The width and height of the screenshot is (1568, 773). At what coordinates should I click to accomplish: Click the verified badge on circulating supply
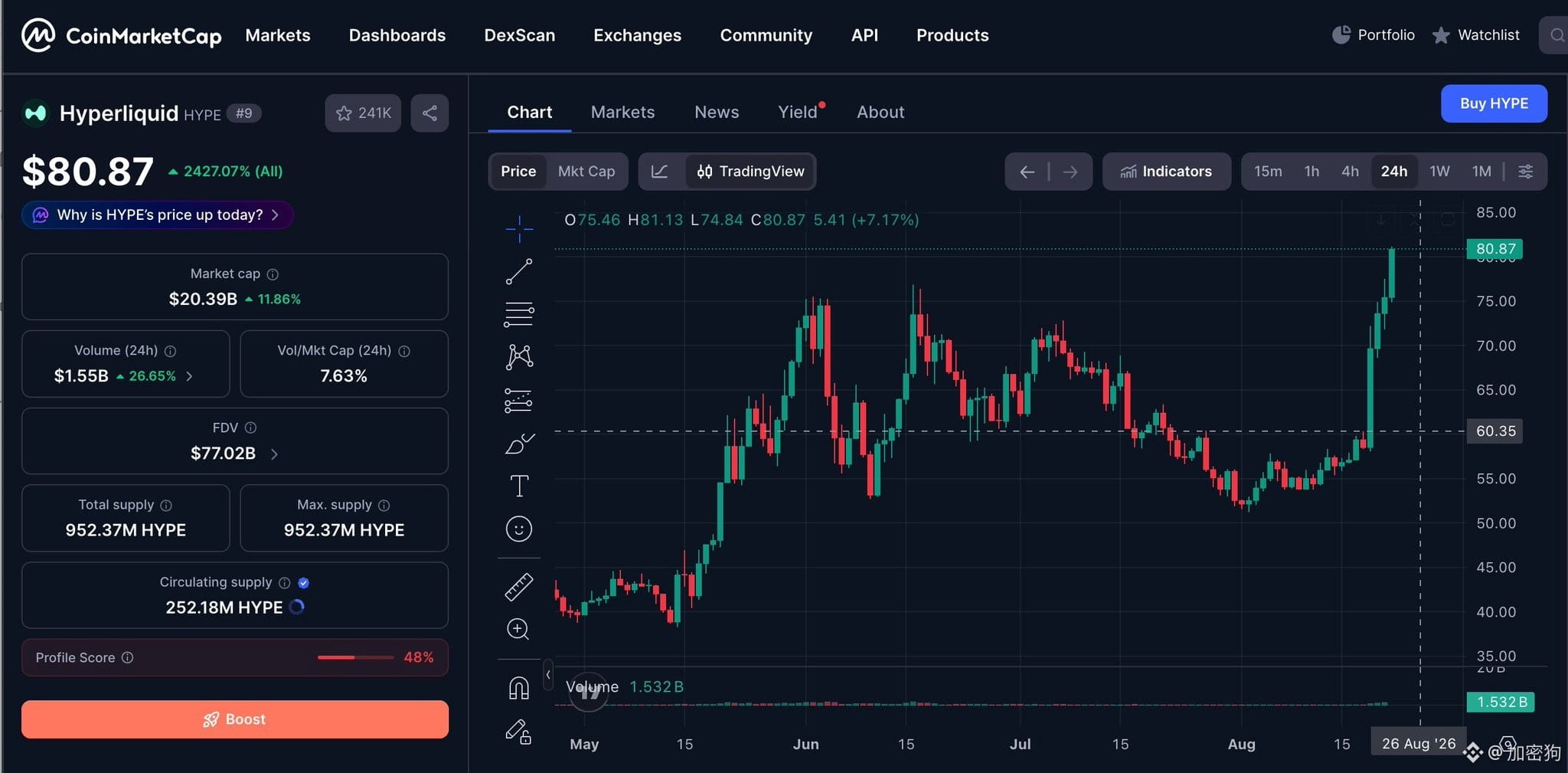(x=303, y=583)
